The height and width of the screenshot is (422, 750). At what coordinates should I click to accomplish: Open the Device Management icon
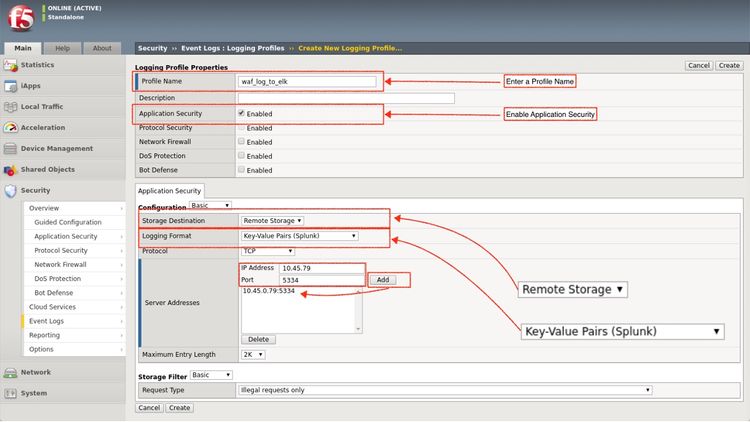click(11, 149)
